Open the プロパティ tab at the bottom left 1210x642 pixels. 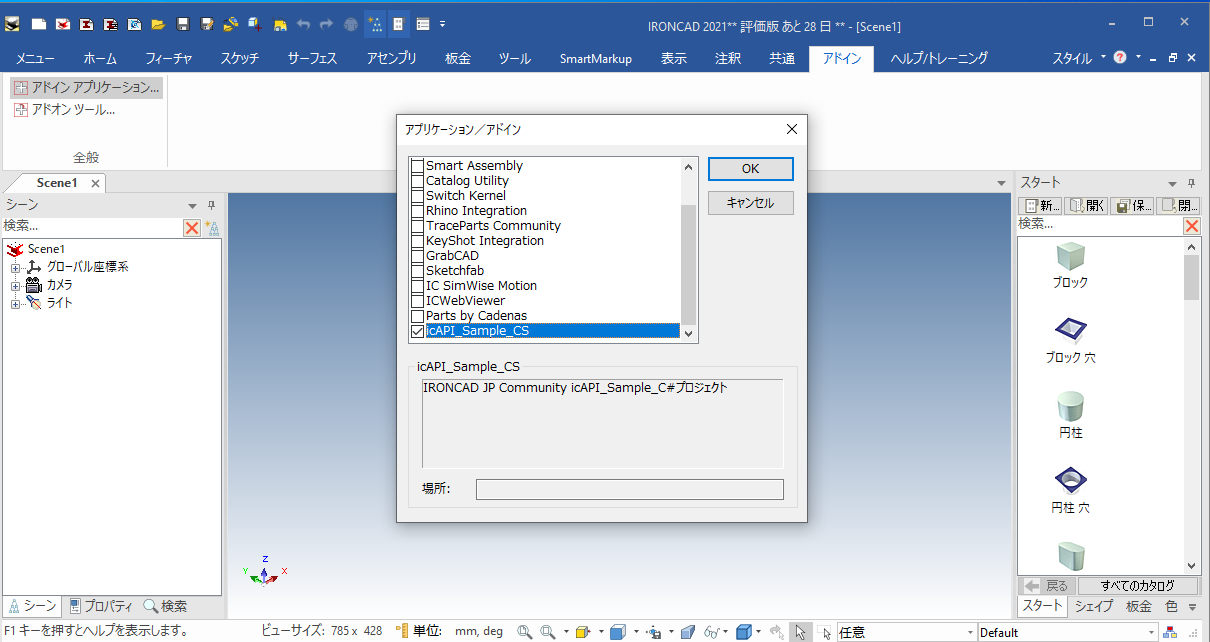coord(101,606)
